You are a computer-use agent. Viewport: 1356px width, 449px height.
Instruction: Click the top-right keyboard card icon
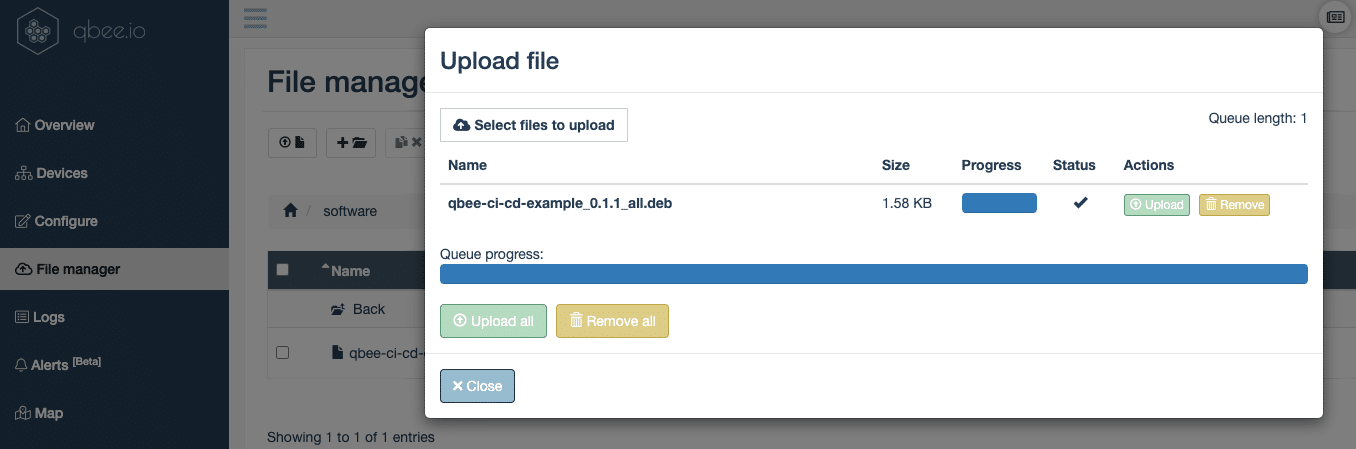(x=1334, y=17)
